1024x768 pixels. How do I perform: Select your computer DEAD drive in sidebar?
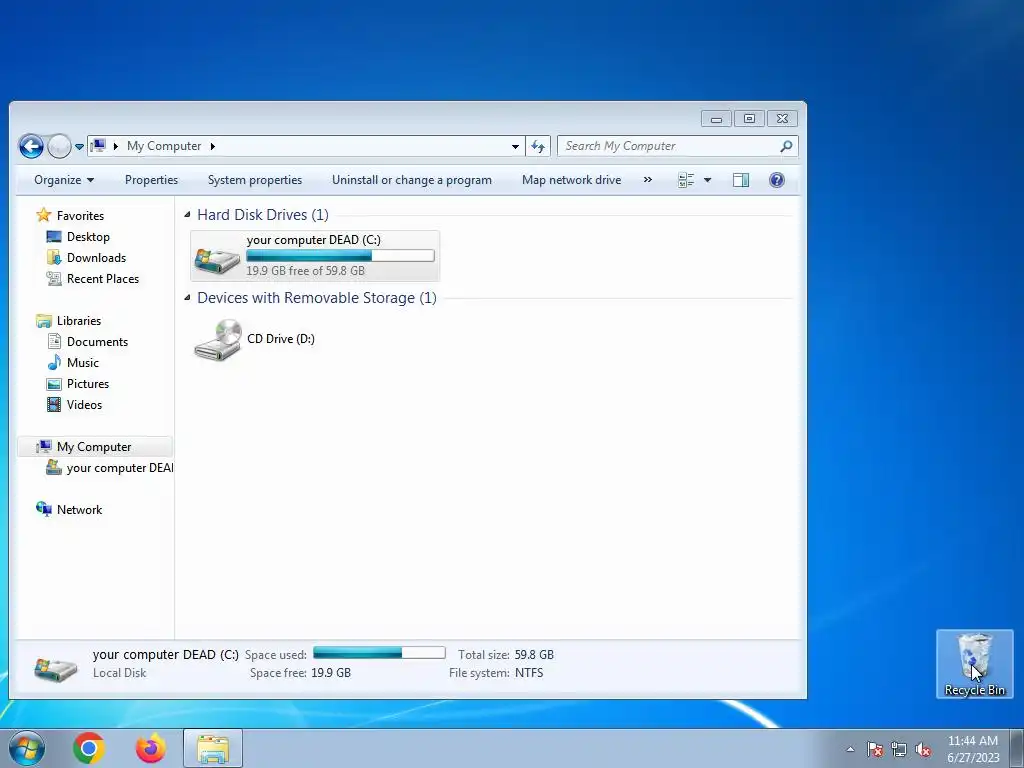tap(120, 468)
